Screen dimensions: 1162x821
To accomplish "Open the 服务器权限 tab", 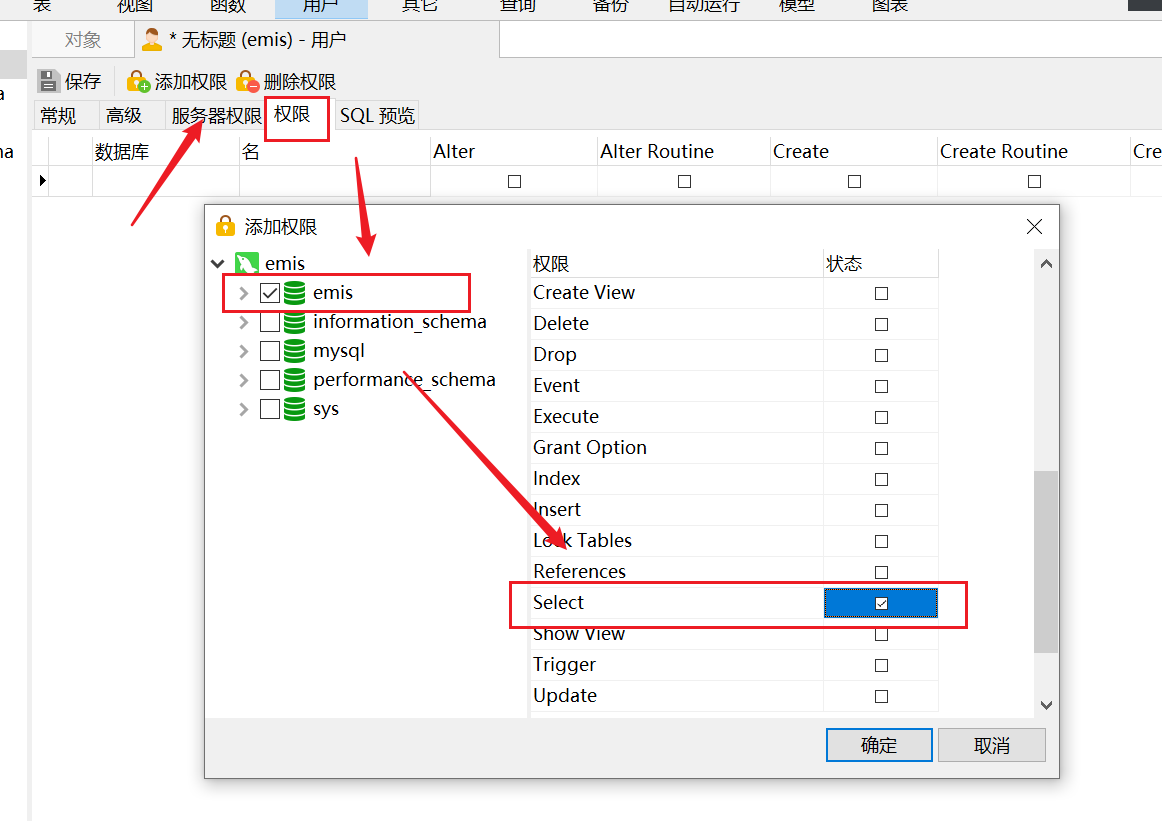I will point(216,116).
